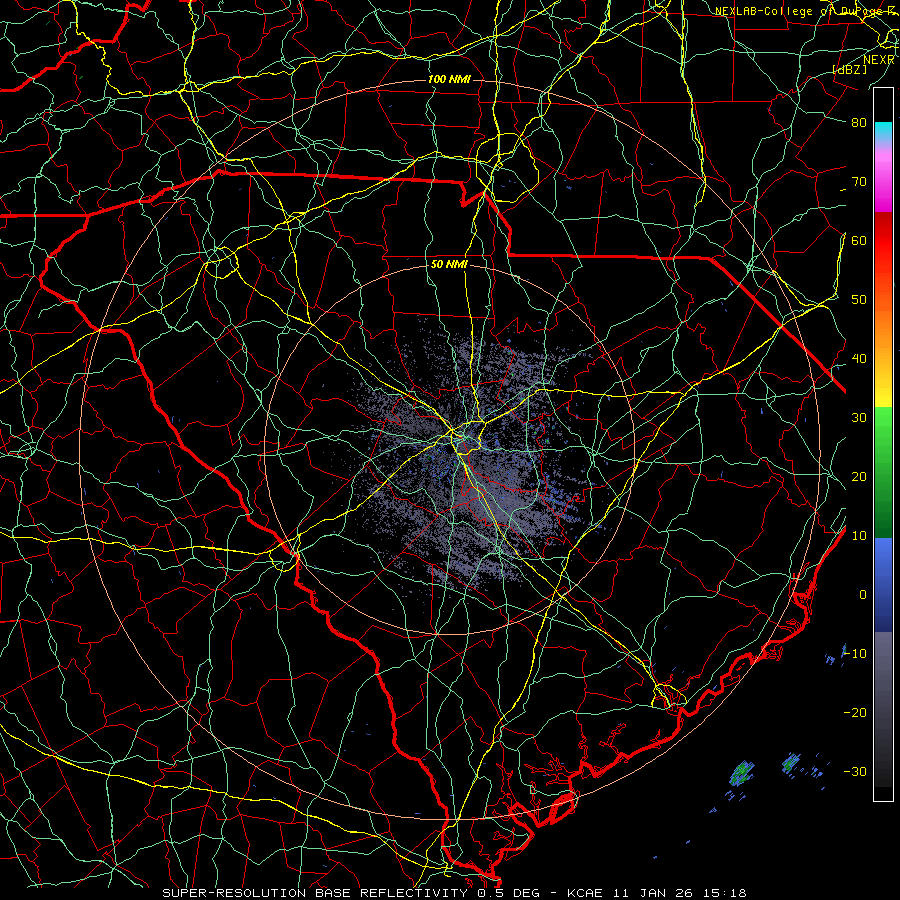The image size is (900, 900).
Task: Click the 50 value on dBZ scale
Action: (859, 300)
